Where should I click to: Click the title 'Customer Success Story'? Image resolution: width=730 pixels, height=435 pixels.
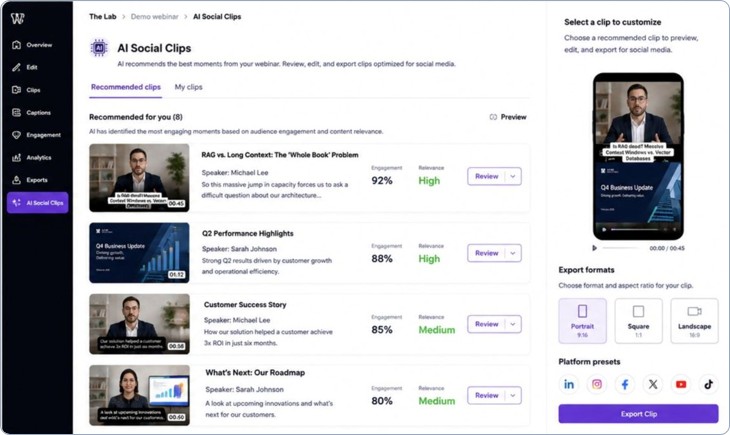click(245, 305)
